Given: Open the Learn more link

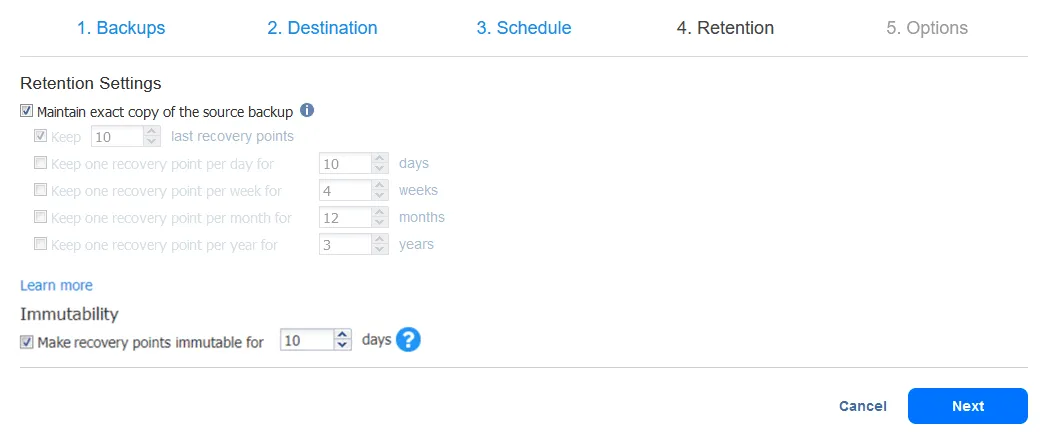Looking at the screenshot, I should click(56, 285).
